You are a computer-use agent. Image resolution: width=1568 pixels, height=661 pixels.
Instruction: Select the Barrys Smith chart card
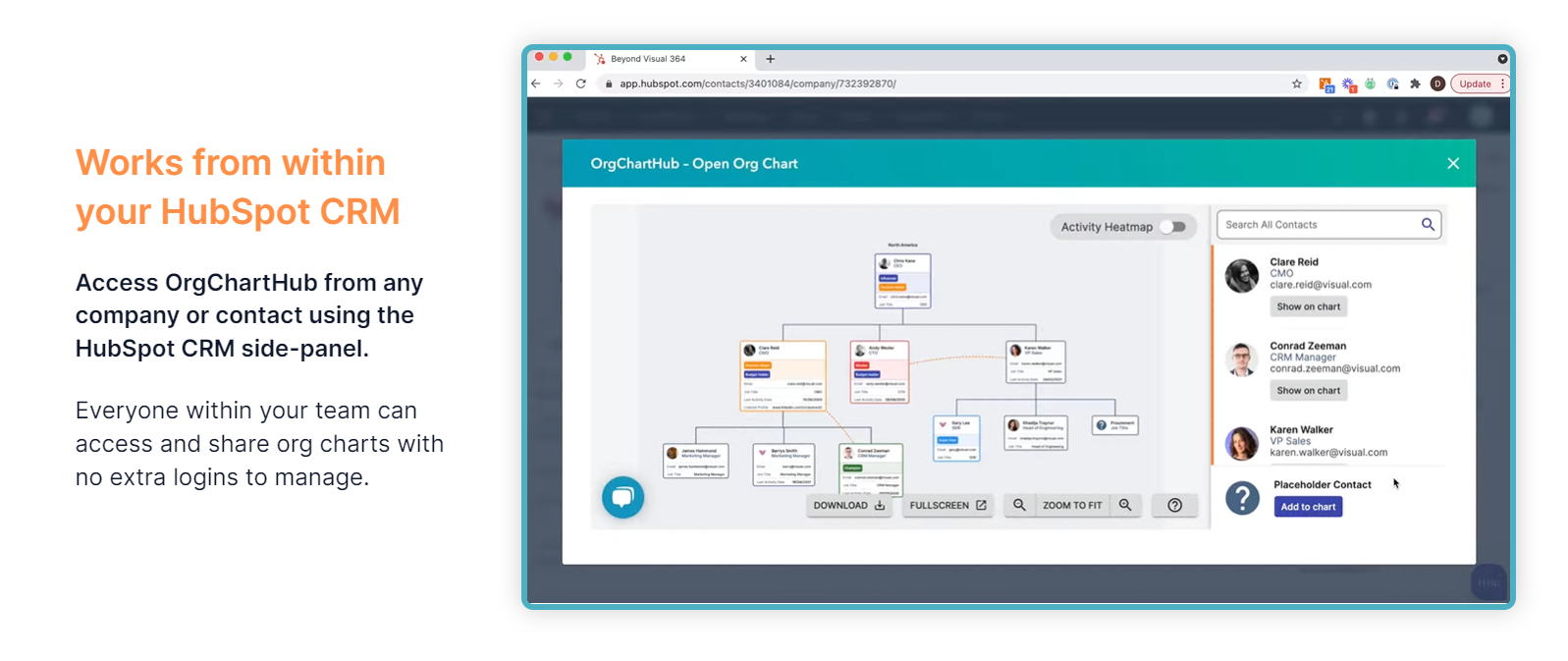tap(784, 465)
